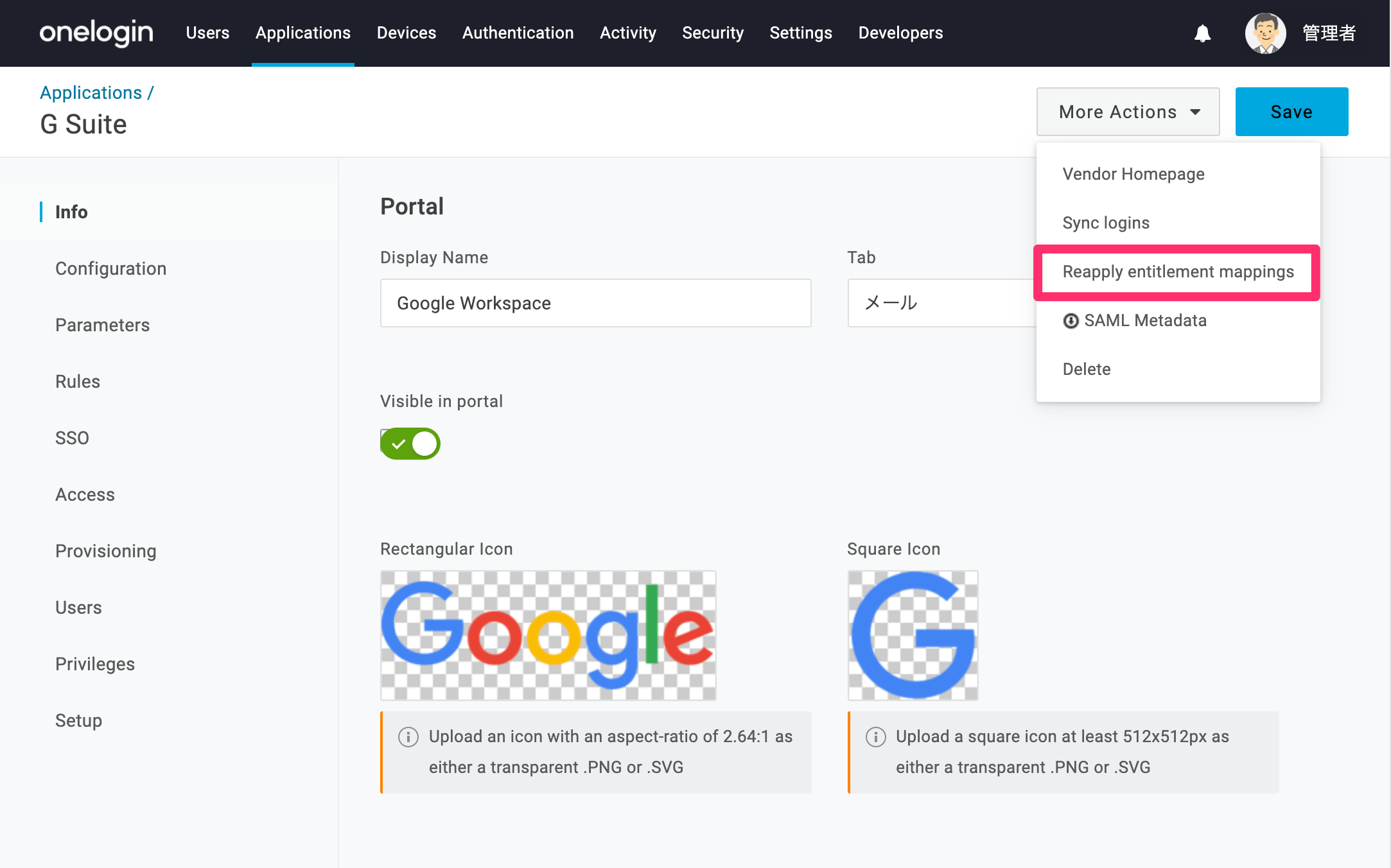1391x868 pixels.
Task: Open the Authentication navigation menu
Action: pos(518,33)
